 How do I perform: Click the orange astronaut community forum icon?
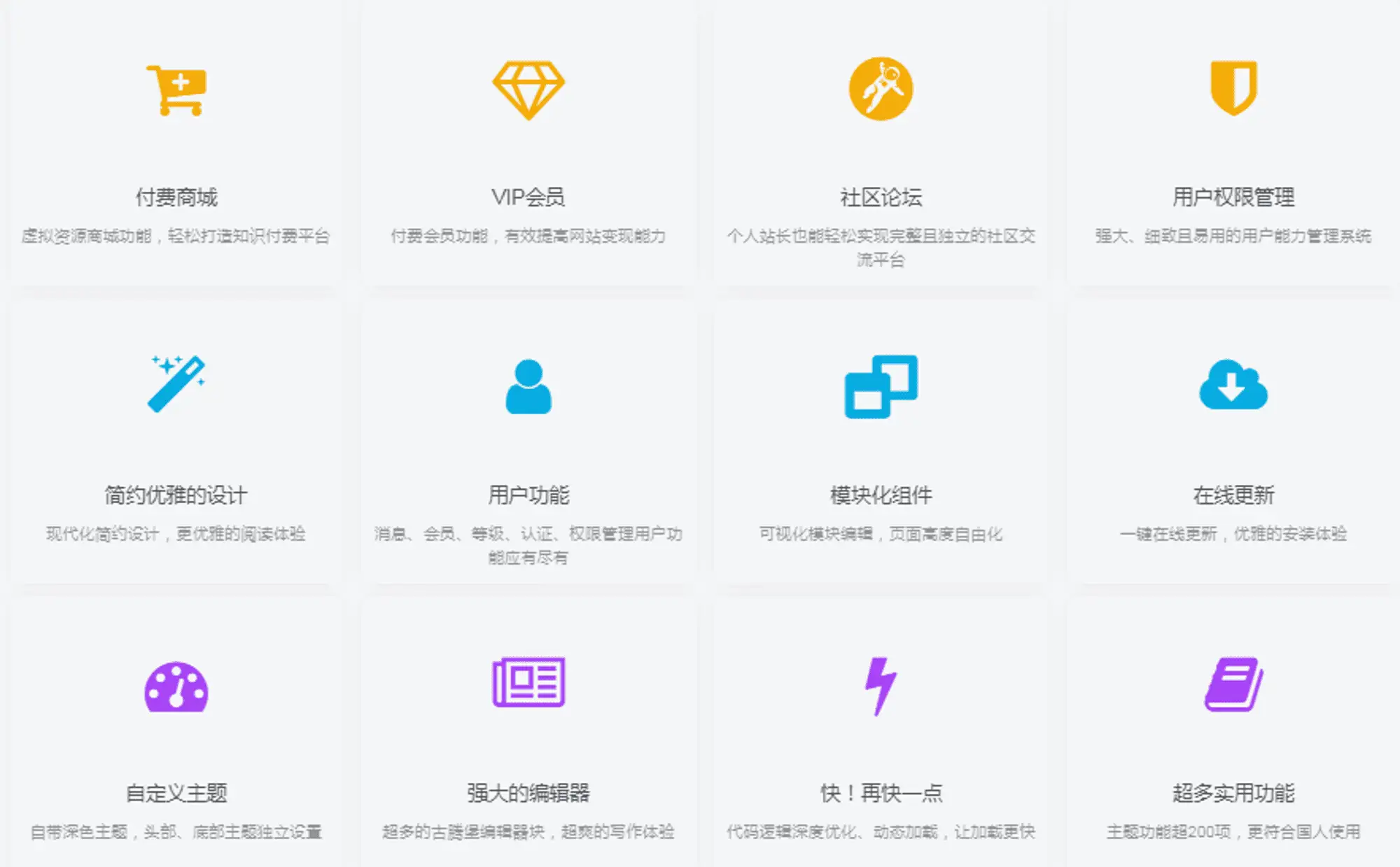pos(881,89)
